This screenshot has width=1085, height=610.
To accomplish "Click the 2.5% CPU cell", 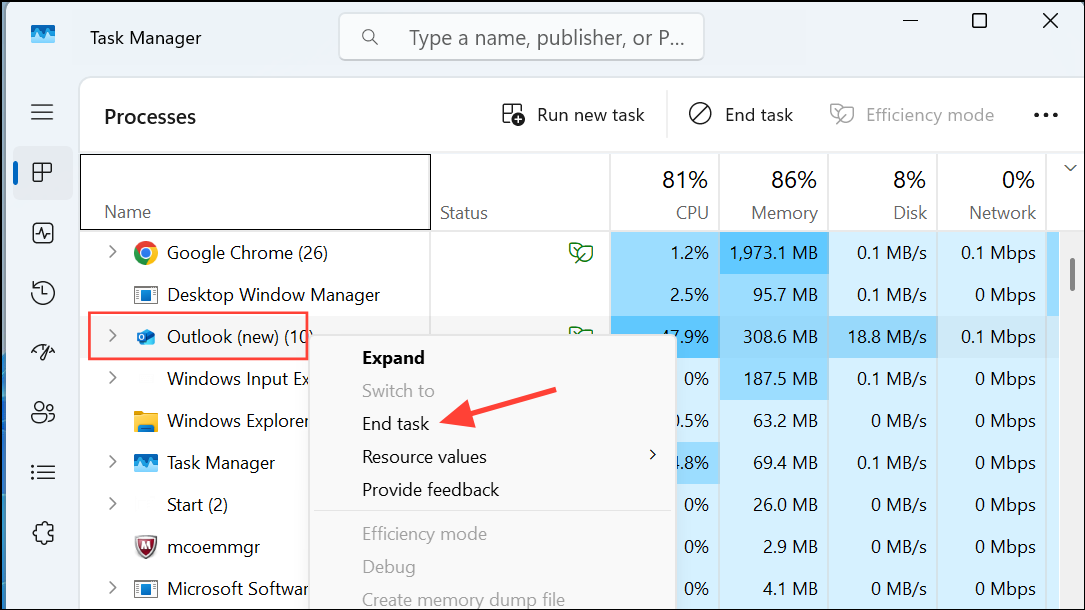I will (665, 295).
